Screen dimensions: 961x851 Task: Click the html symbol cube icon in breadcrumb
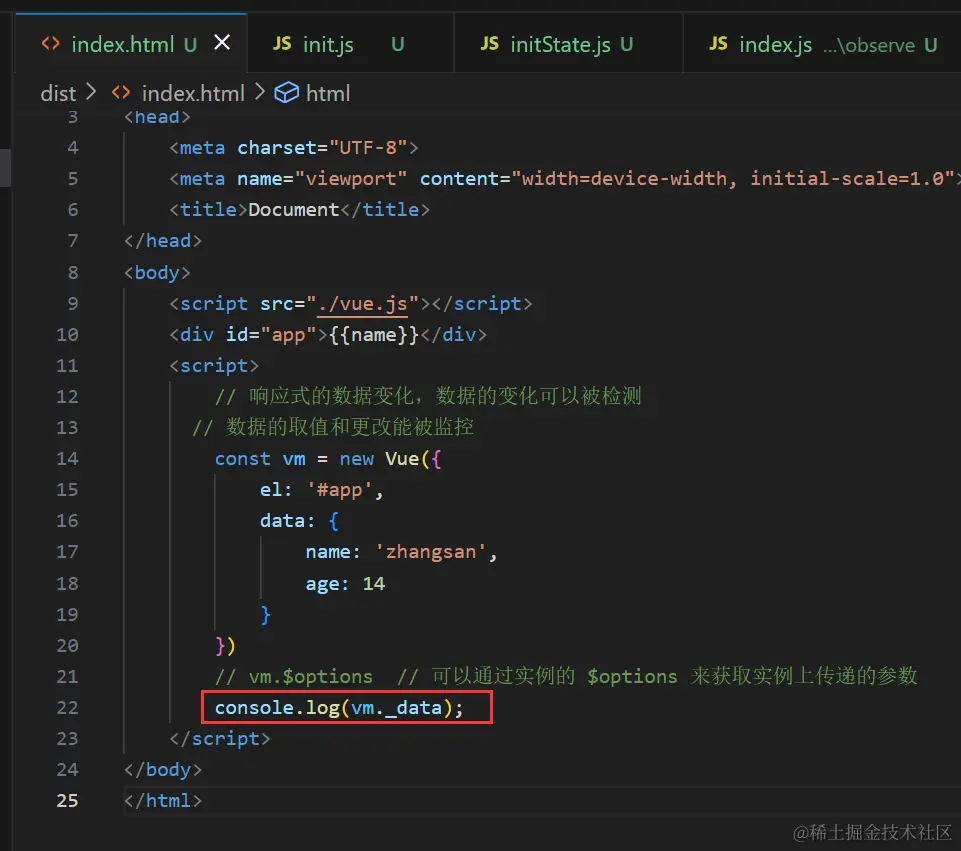tap(286, 93)
